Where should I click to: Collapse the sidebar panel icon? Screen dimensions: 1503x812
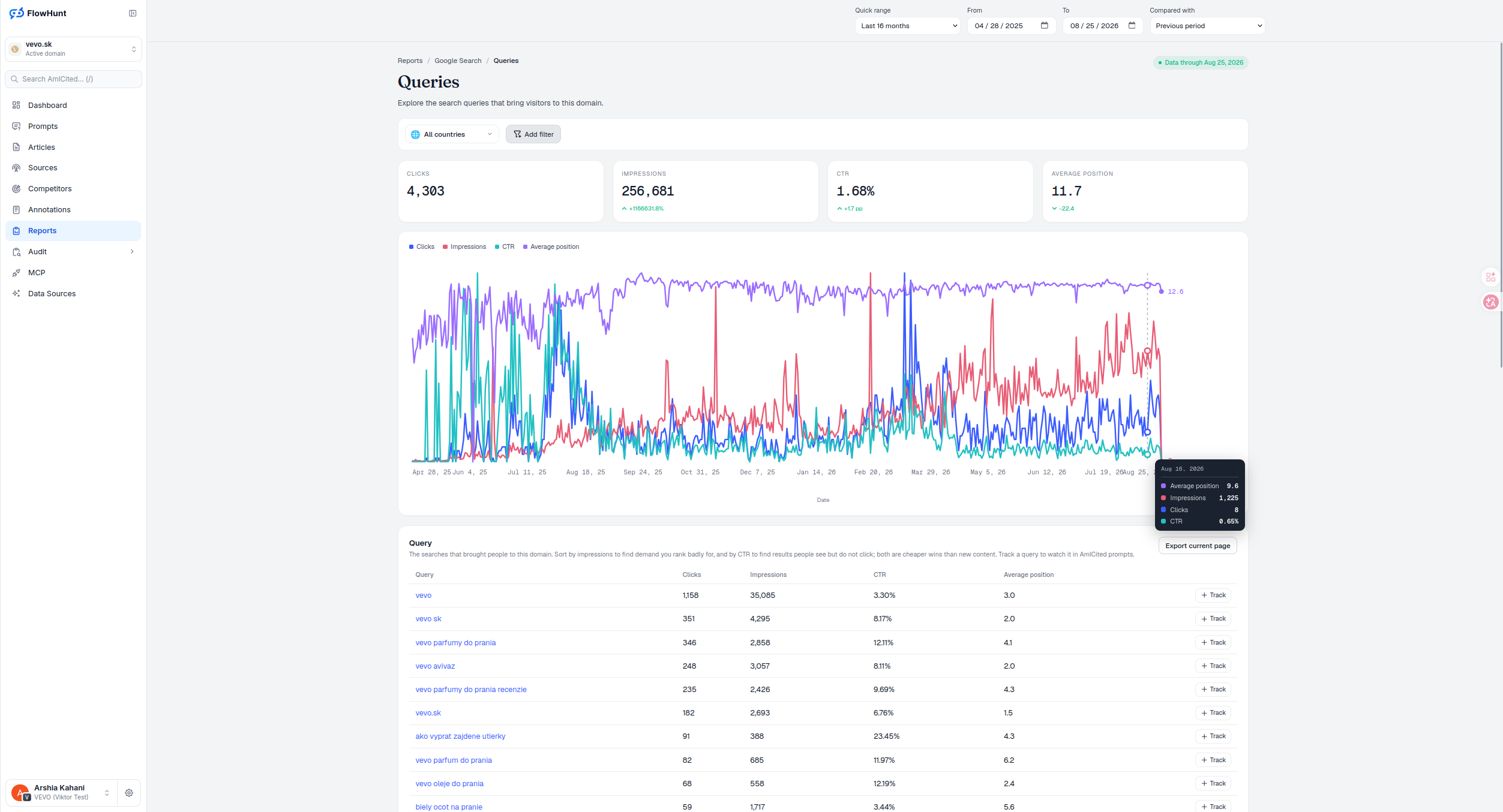pyautogui.click(x=133, y=13)
